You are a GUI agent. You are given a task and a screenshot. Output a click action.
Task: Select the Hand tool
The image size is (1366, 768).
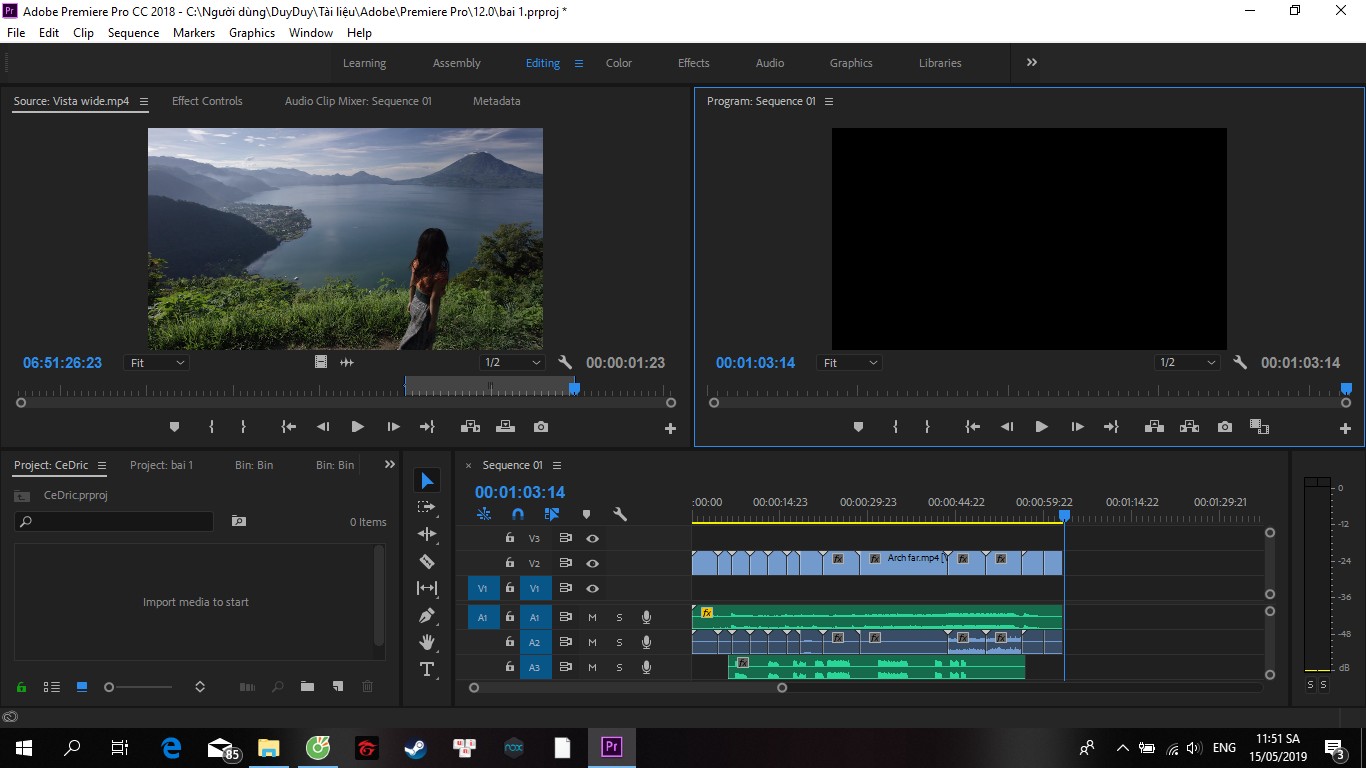(x=427, y=642)
